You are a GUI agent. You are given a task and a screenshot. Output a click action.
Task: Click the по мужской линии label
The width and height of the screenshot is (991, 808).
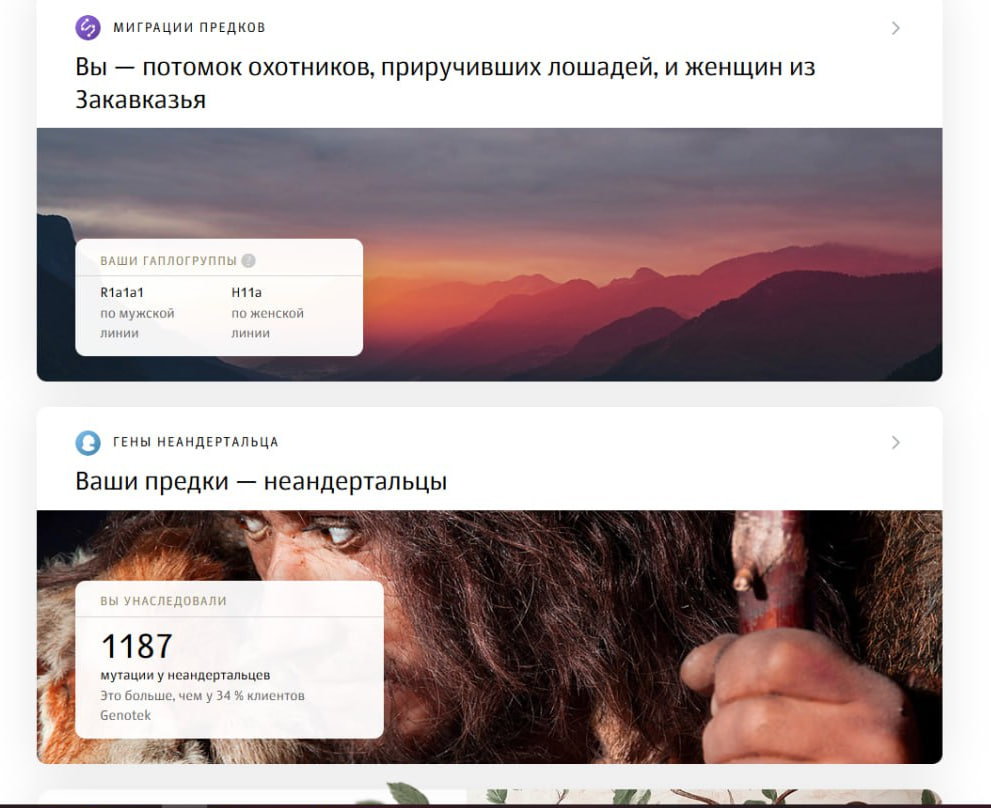point(137,323)
